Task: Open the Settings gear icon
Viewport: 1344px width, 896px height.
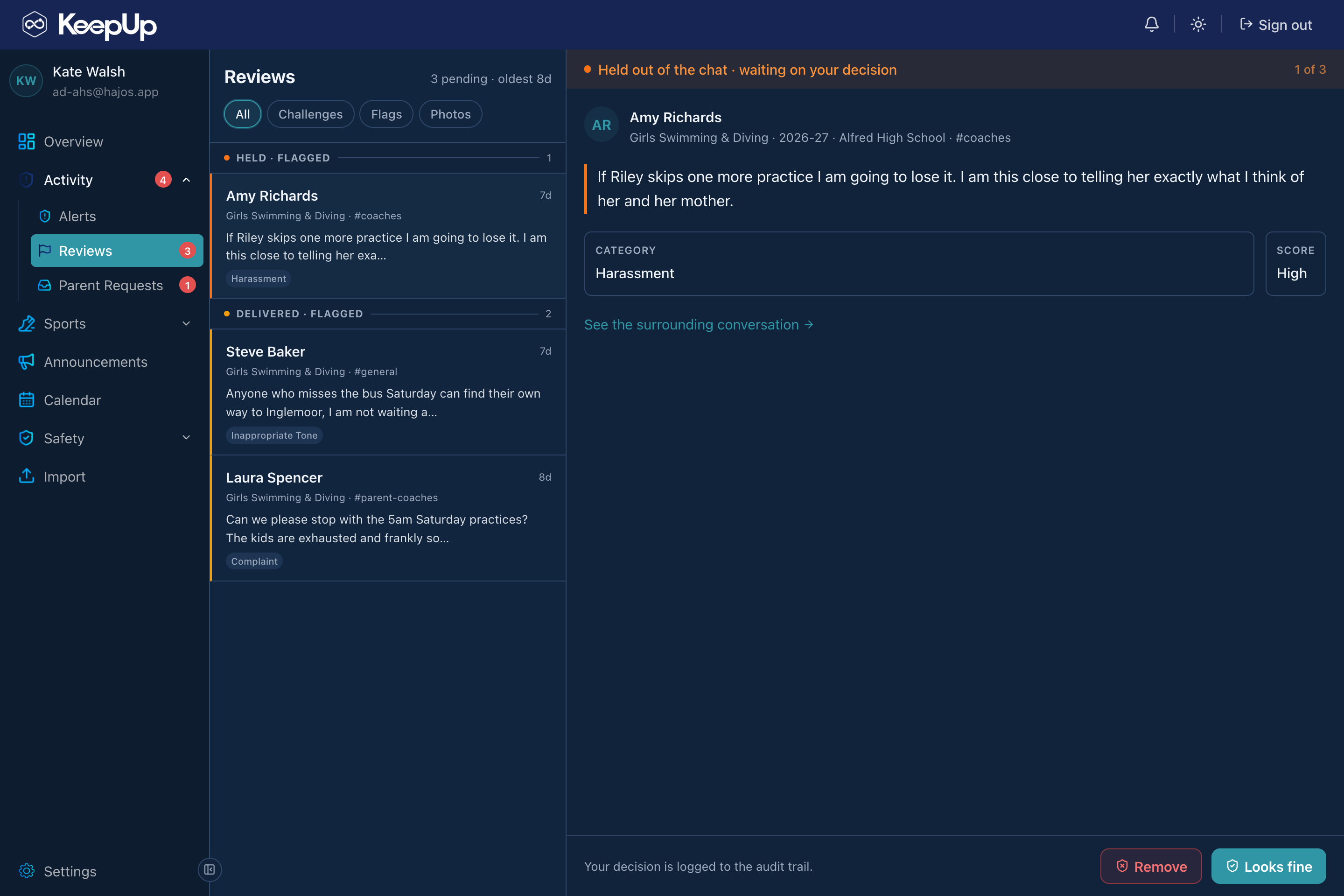Action: (26, 871)
